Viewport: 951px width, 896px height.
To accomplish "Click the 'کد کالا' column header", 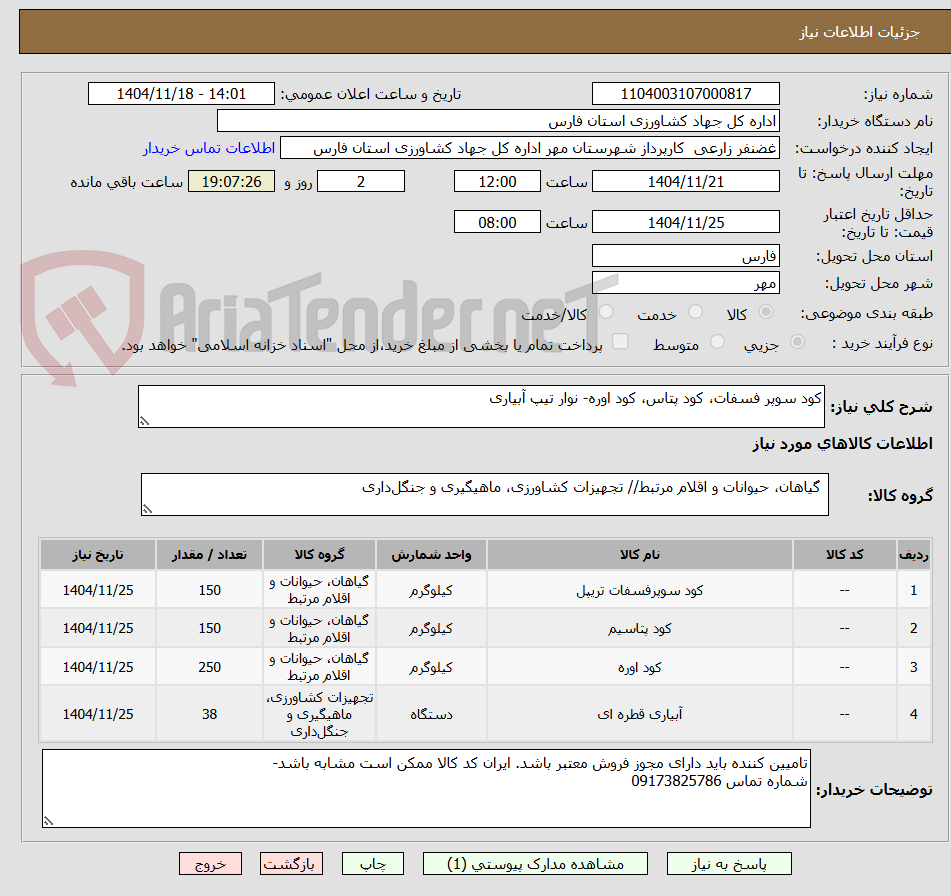I will (x=844, y=554).
